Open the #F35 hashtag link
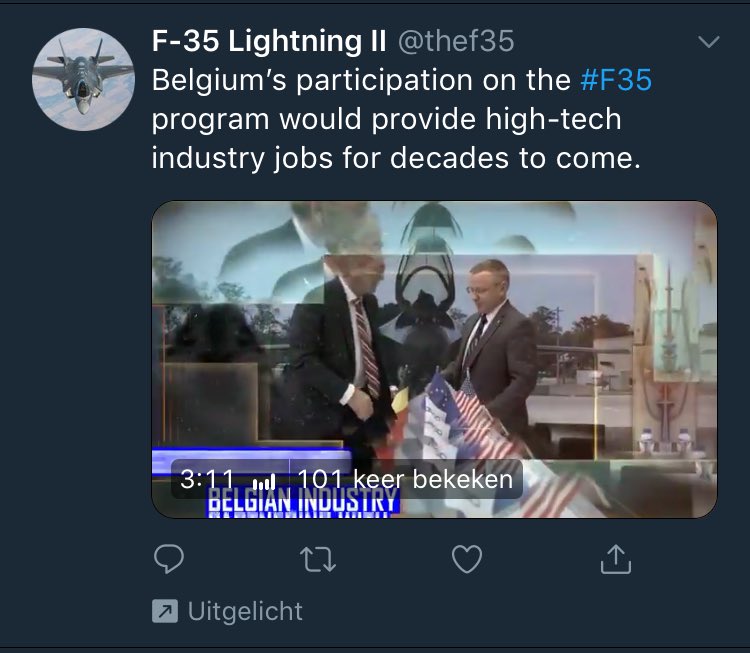Image resolution: width=750 pixels, height=653 pixels. click(x=616, y=80)
